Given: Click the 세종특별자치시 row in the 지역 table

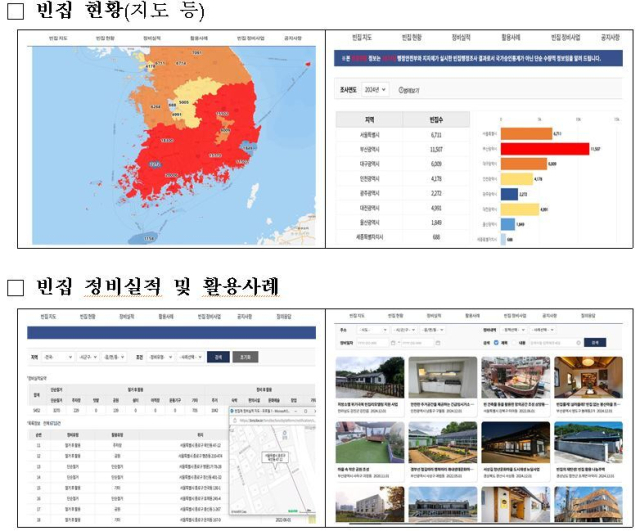Looking at the screenshot, I should coord(403,237).
